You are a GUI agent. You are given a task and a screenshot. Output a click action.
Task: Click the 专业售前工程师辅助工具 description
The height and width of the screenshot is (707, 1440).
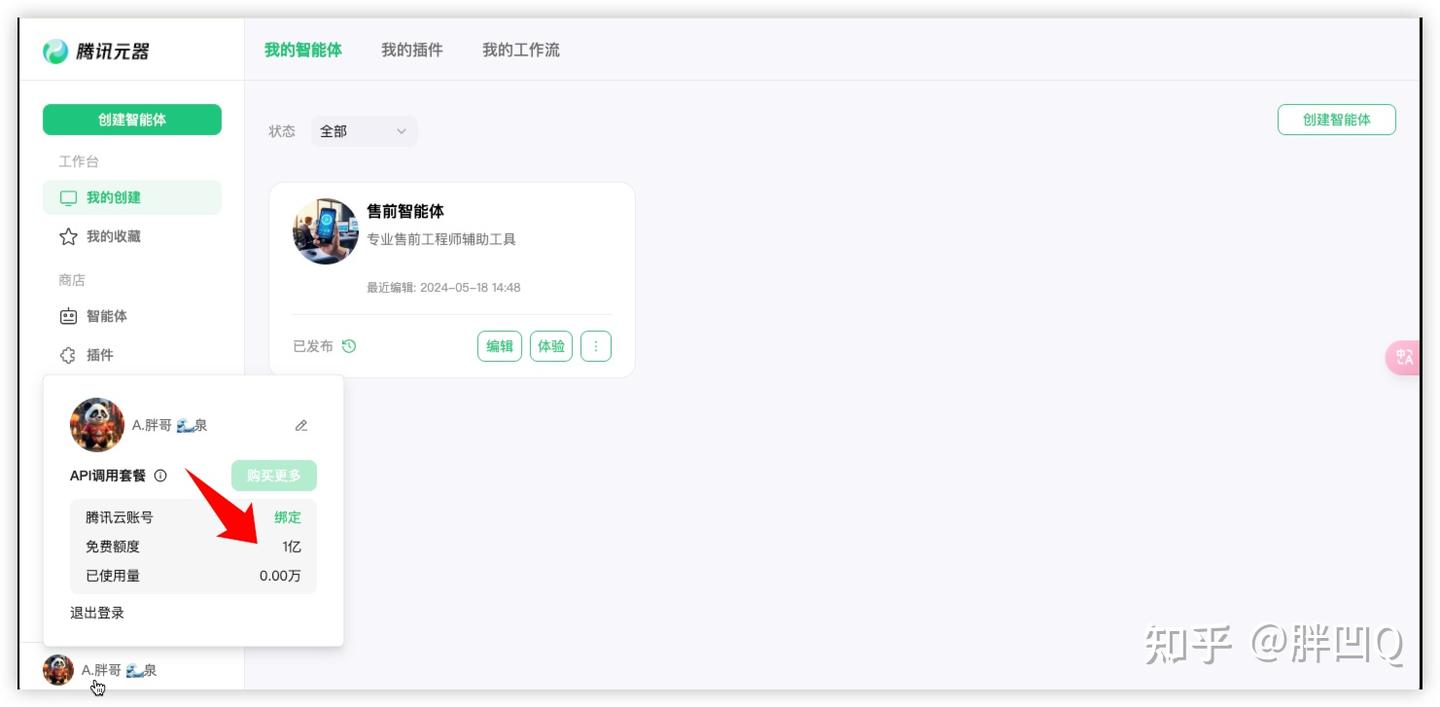coord(441,240)
